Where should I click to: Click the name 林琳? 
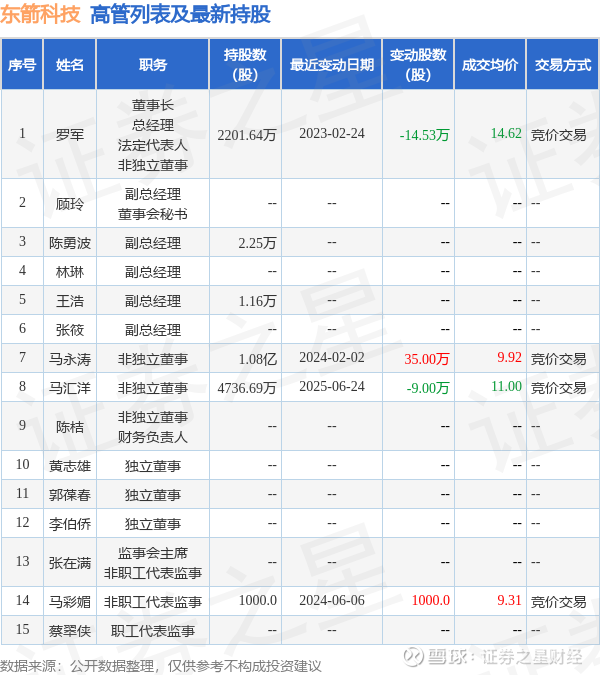70,272
